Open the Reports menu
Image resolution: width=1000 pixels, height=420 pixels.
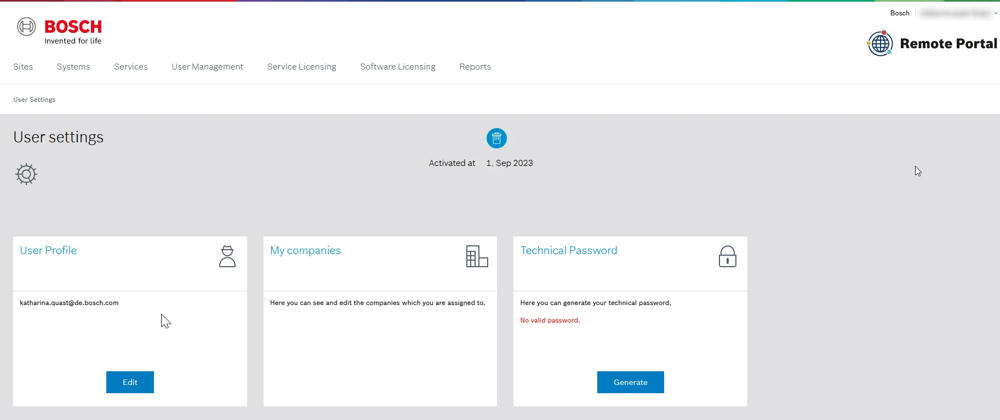(x=475, y=66)
